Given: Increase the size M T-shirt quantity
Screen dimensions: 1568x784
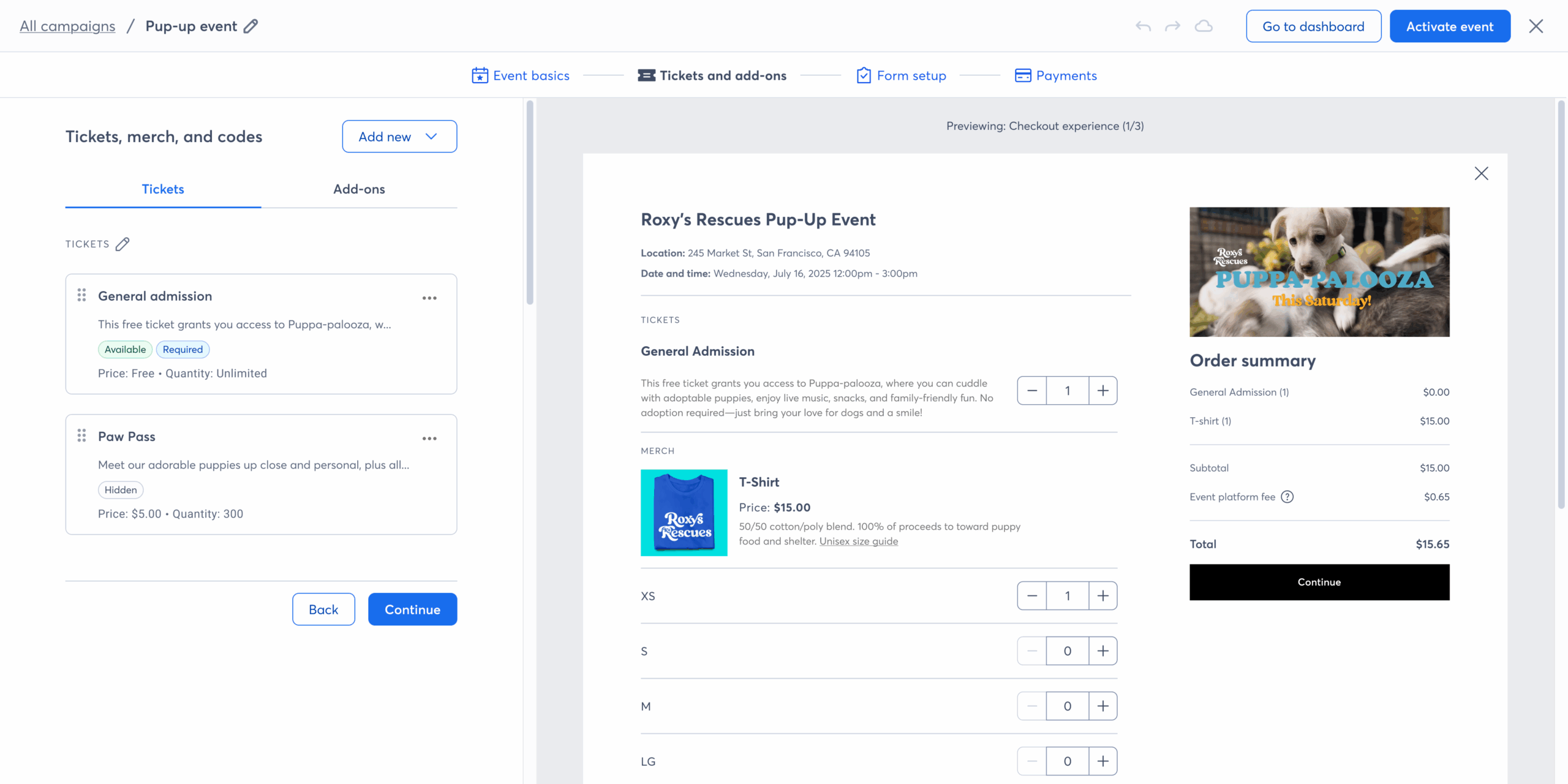Looking at the screenshot, I should [x=1103, y=706].
